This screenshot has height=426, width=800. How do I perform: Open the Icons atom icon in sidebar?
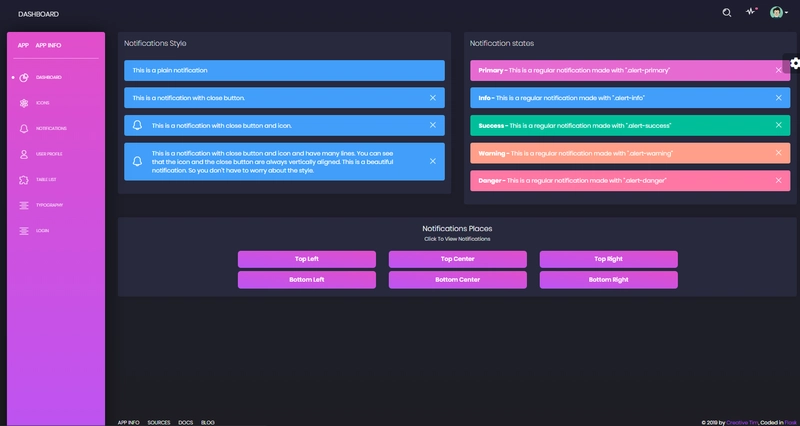pos(23,103)
